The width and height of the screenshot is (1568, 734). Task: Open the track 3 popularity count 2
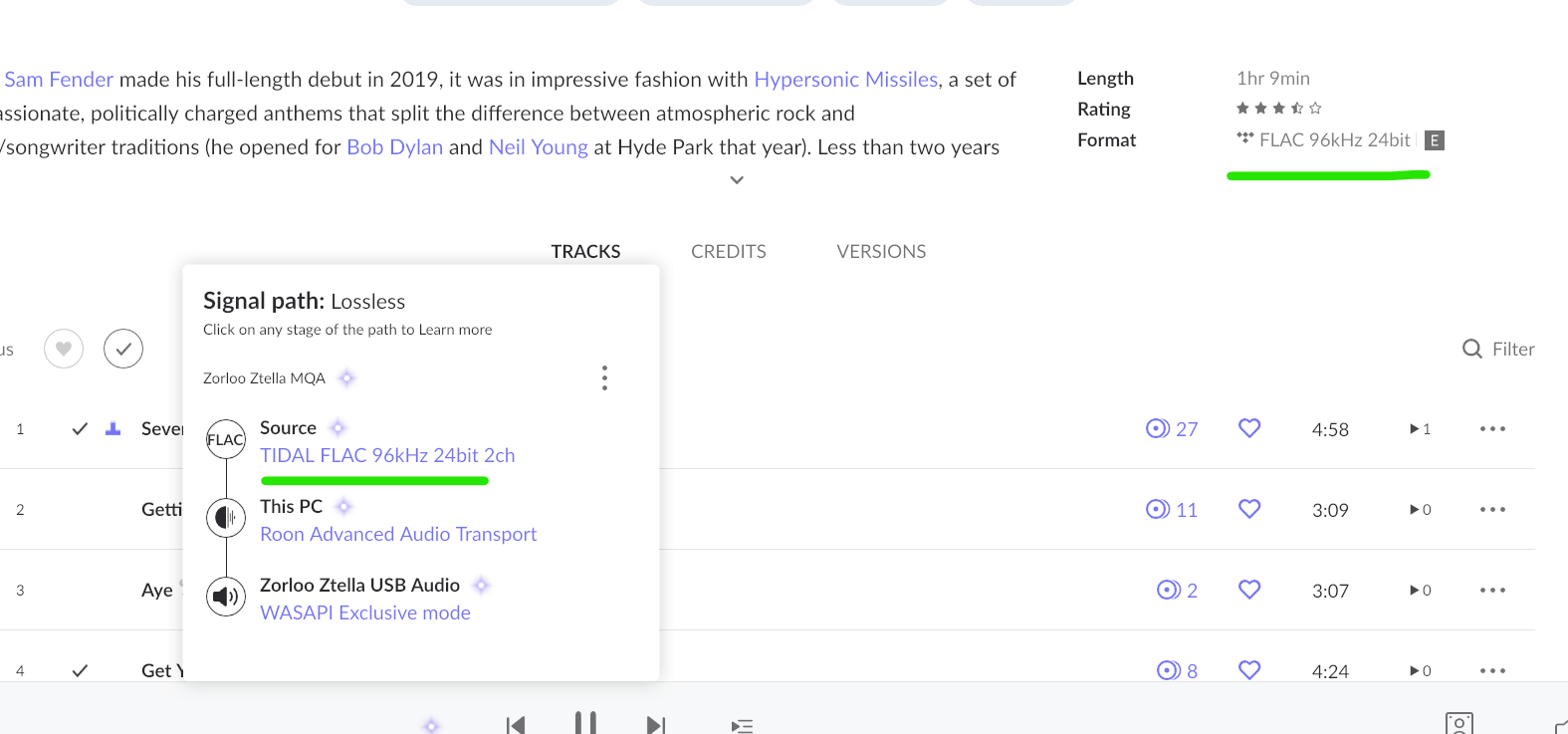pos(1177,591)
